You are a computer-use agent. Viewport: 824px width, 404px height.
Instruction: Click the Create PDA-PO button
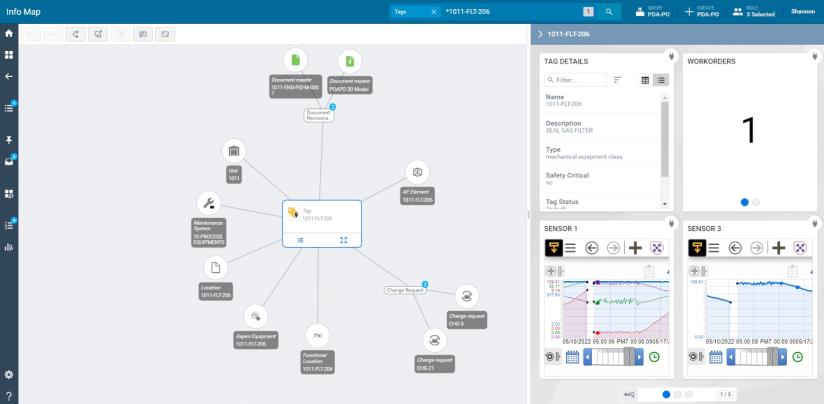(702, 12)
